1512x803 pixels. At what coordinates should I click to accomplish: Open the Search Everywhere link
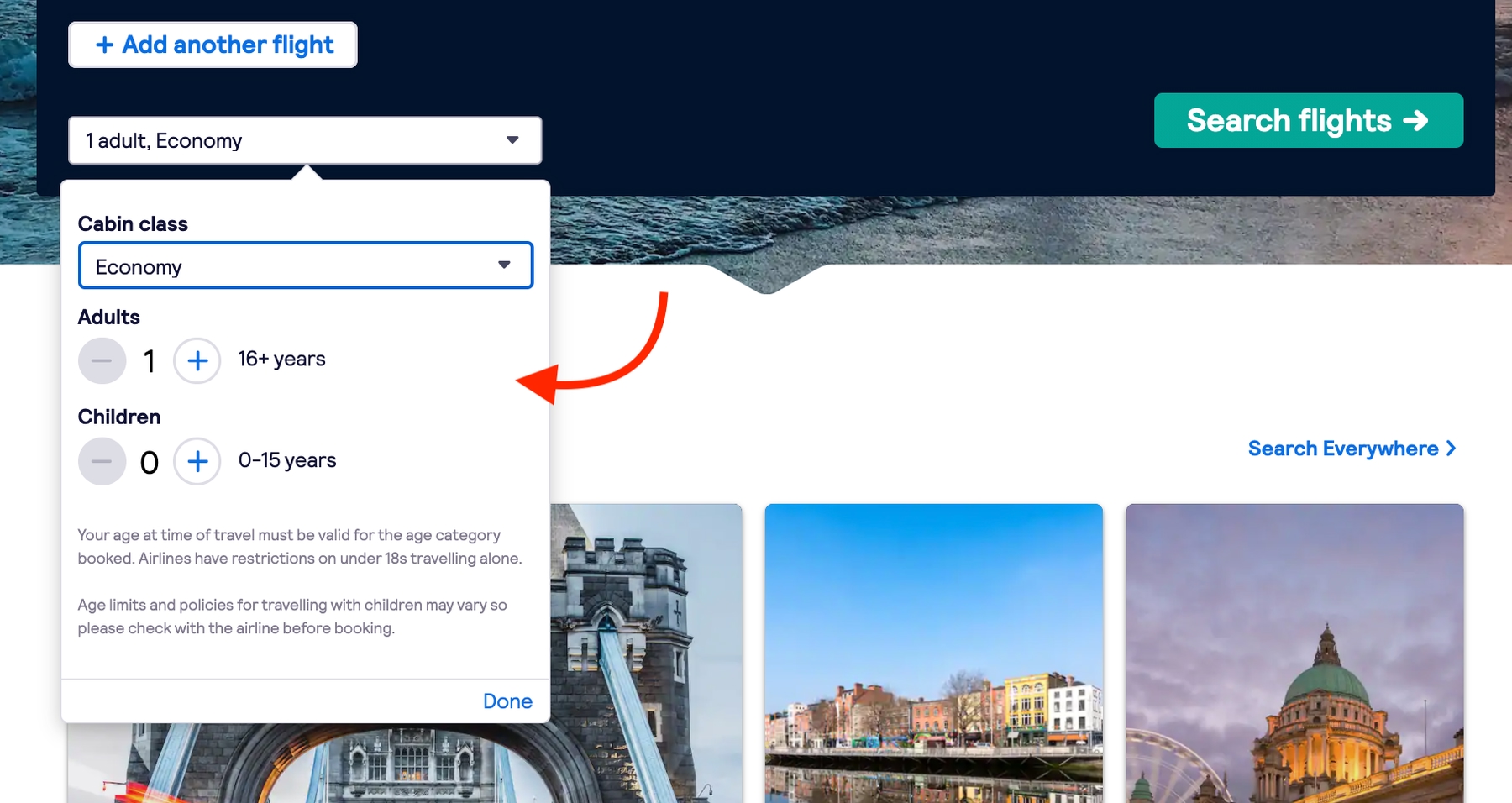(x=1352, y=449)
